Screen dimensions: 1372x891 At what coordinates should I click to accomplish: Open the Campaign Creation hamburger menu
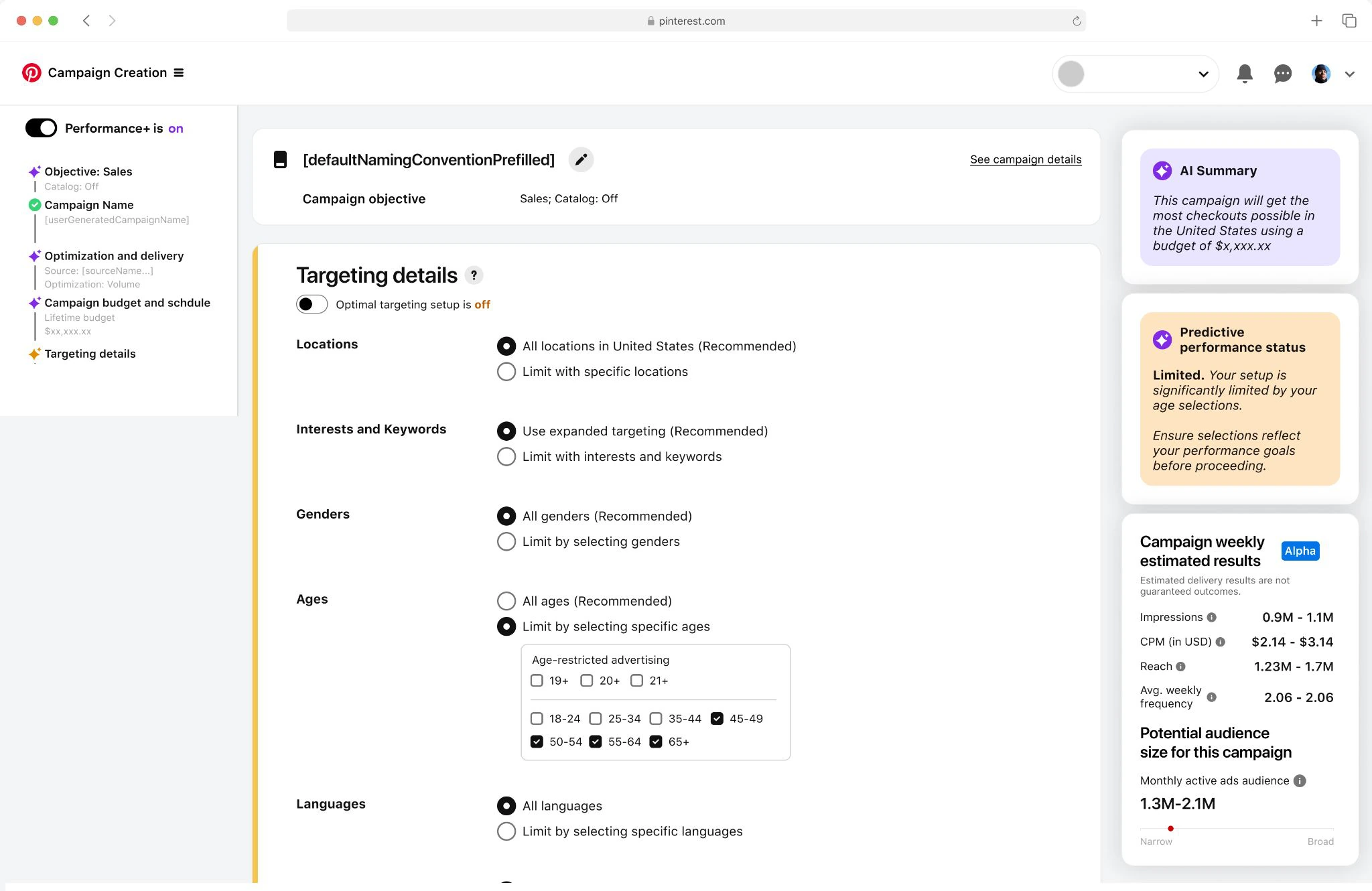179,72
